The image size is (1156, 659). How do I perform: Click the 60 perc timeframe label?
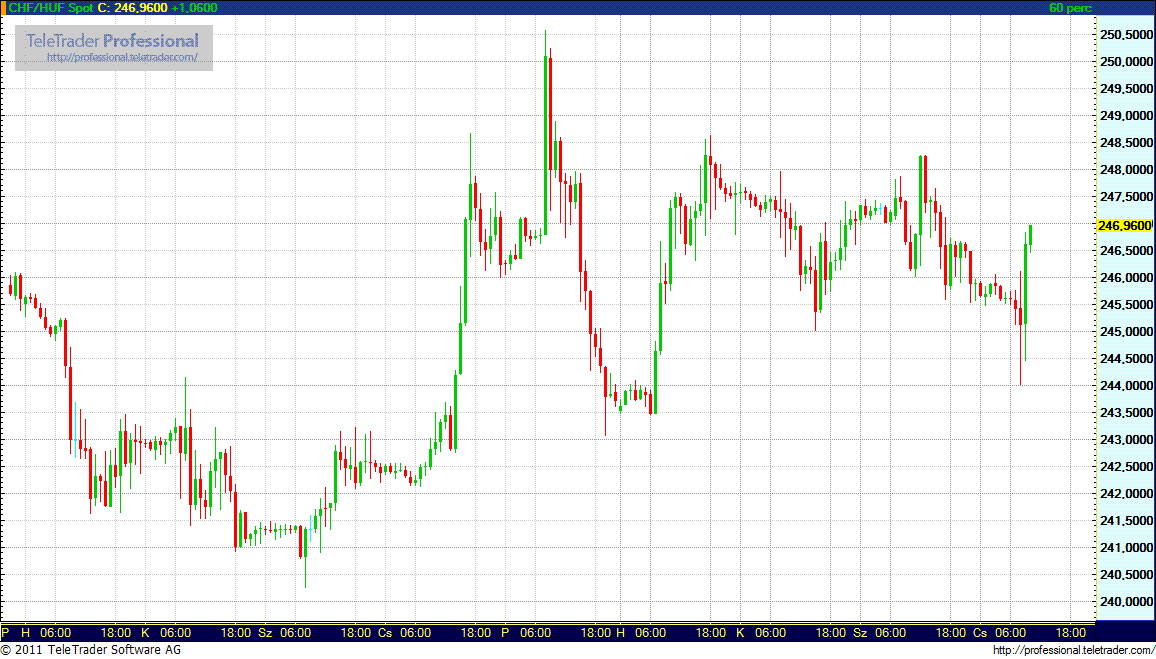click(x=1070, y=7)
